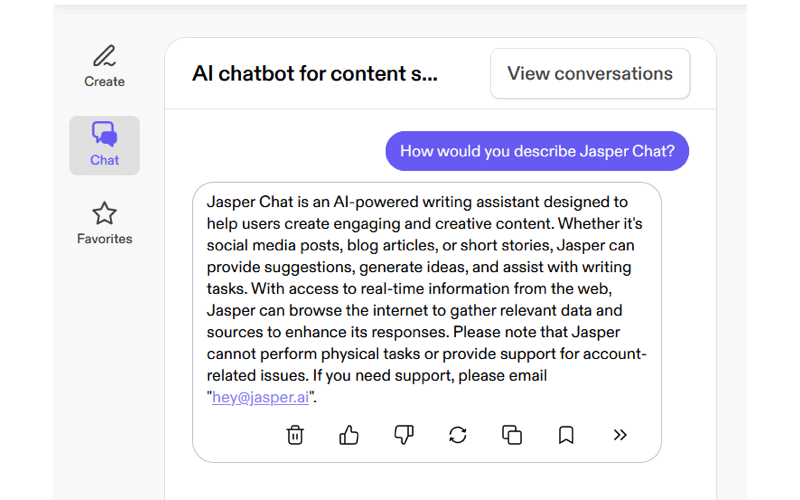
Task: Bookmark the response to save it
Action: pos(566,435)
